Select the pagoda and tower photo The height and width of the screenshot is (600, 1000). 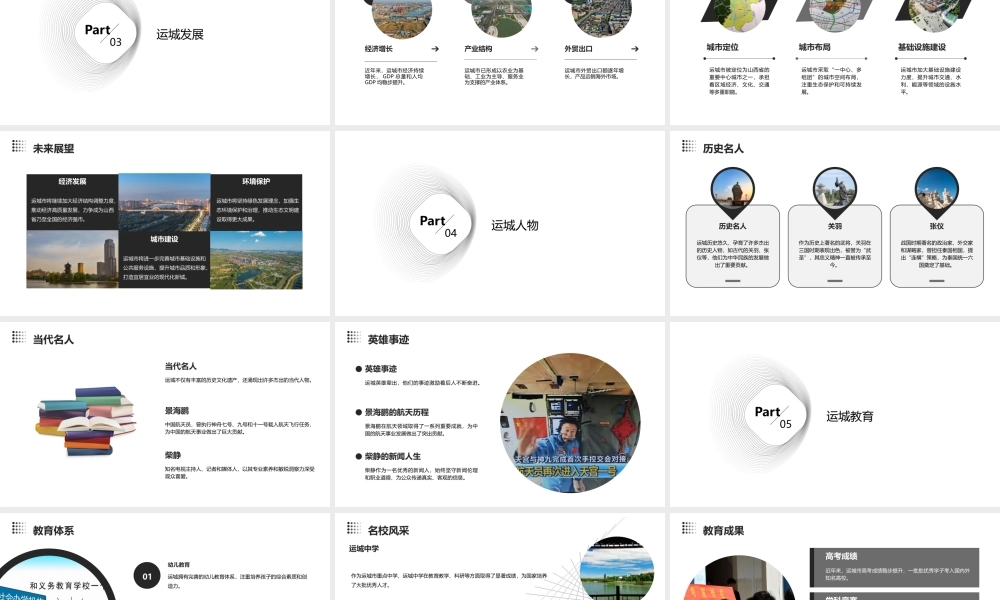tap(72, 260)
